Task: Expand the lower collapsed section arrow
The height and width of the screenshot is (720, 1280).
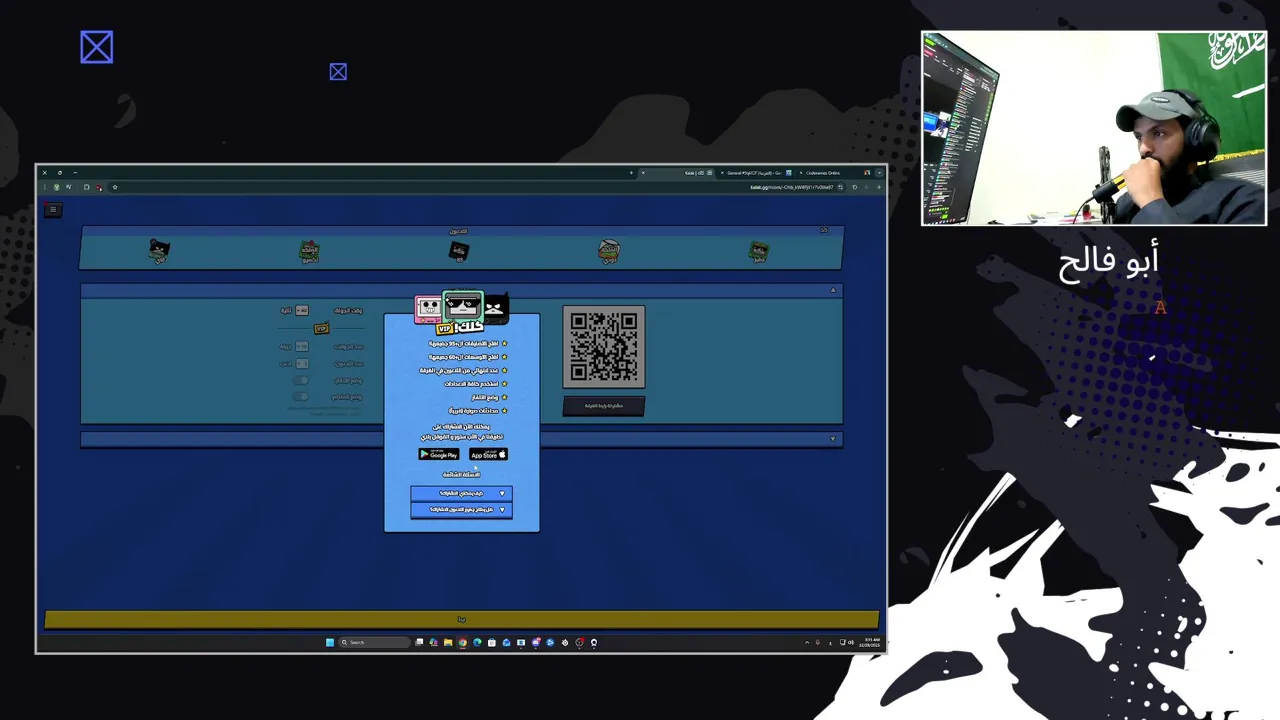Action: click(832, 438)
